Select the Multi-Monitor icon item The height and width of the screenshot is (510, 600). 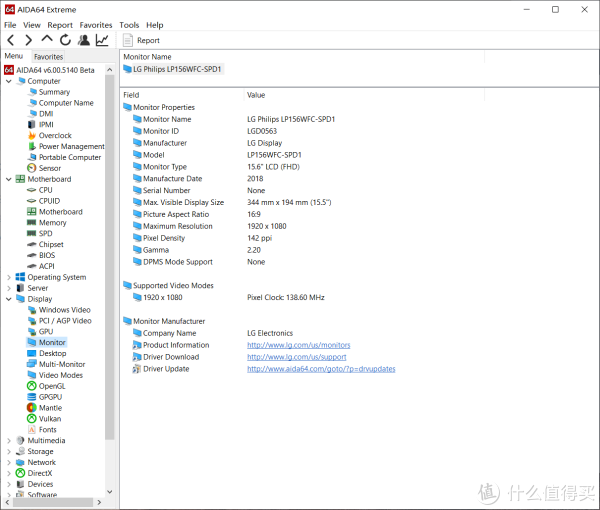(x=32, y=364)
